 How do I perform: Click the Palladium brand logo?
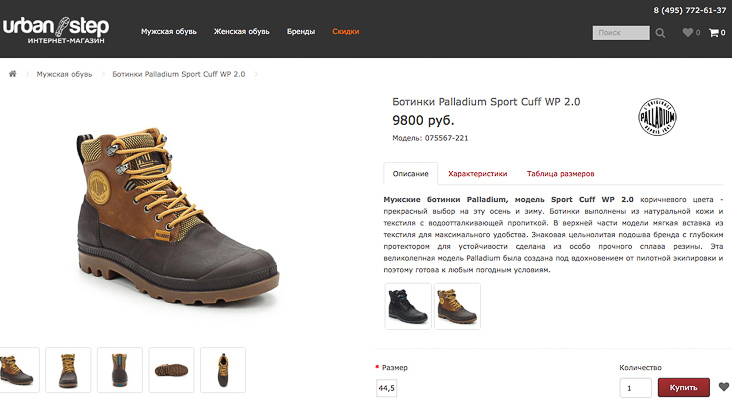(x=657, y=117)
